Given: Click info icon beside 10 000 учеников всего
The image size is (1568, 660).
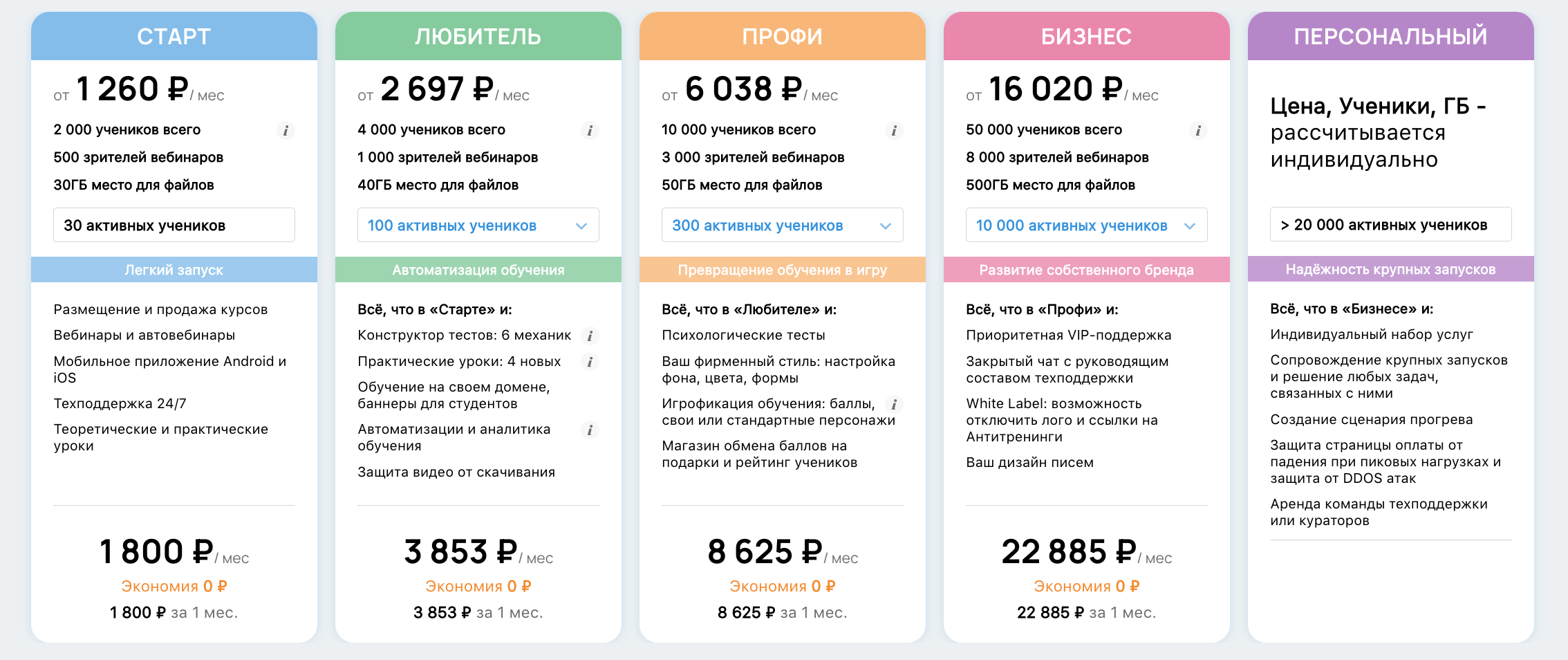Looking at the screenshot, I should 894,130.
